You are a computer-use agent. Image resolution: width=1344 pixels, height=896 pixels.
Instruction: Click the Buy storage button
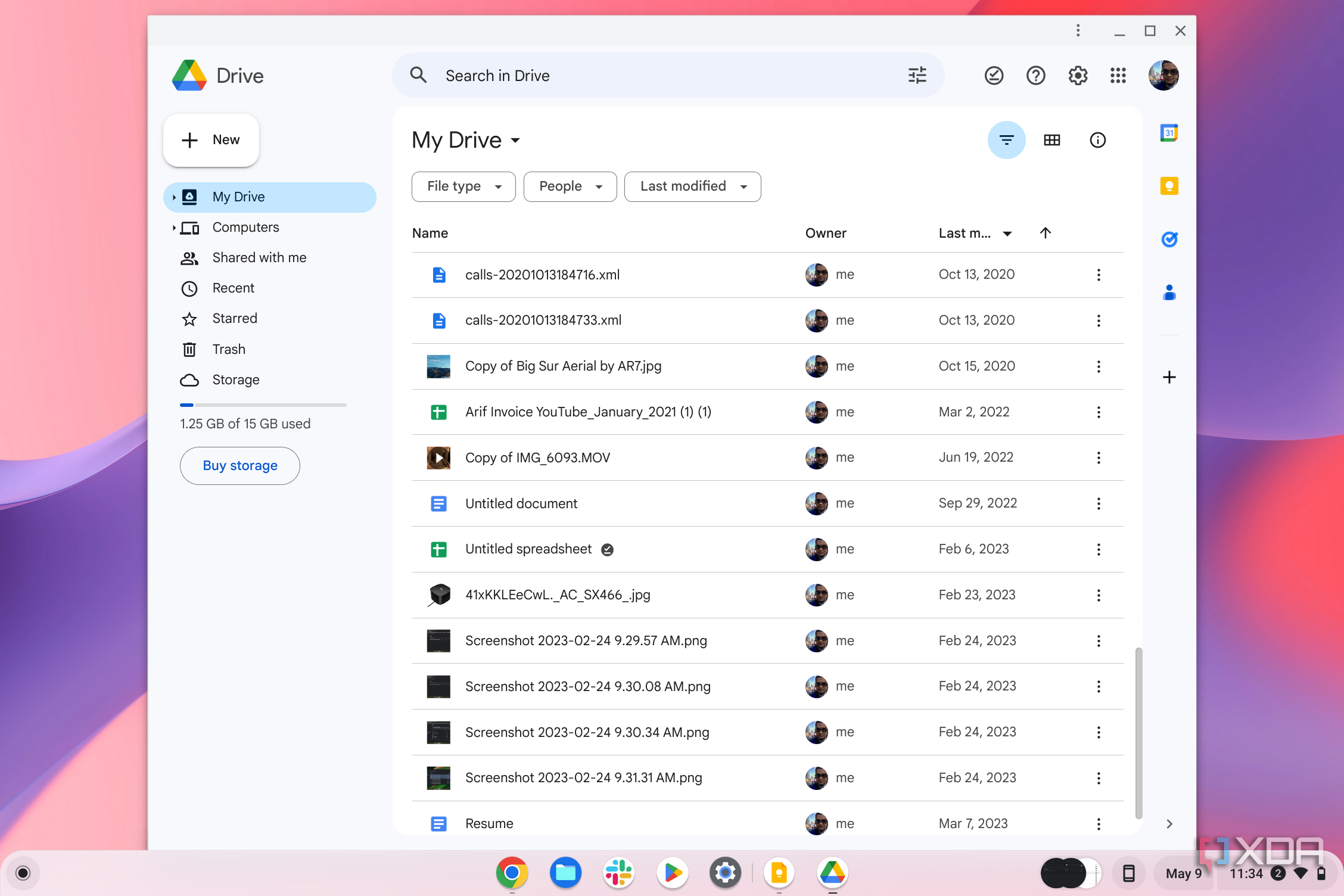point(239,465)
